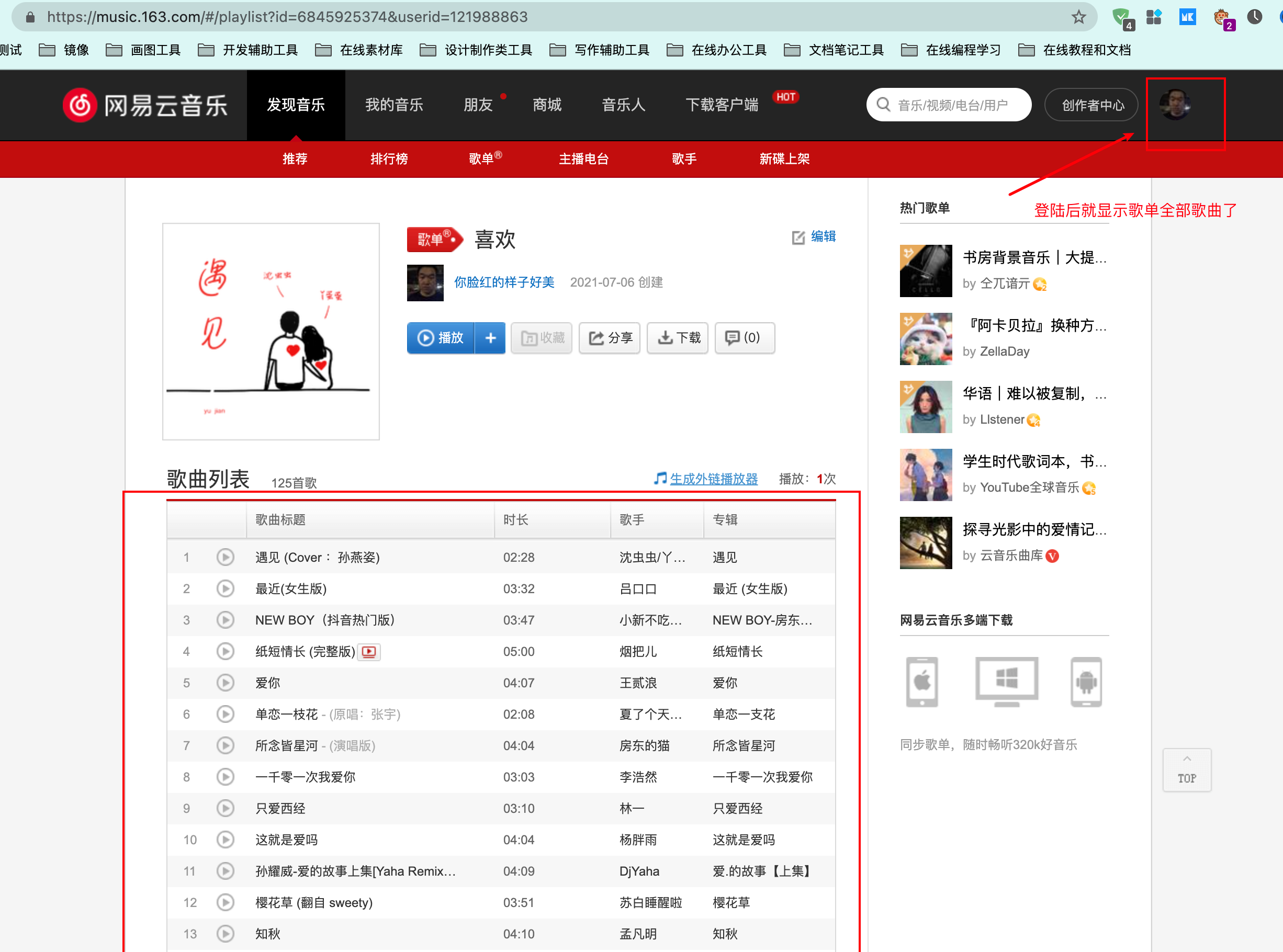Bookmark this page with the star icon
The height and width of the screenshot is (952, 1283).
(x=1078, y=17)
